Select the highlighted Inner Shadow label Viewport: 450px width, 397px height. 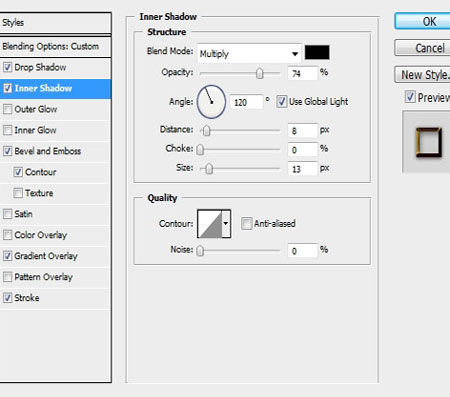pyautogui.click(x=43, y=88)
